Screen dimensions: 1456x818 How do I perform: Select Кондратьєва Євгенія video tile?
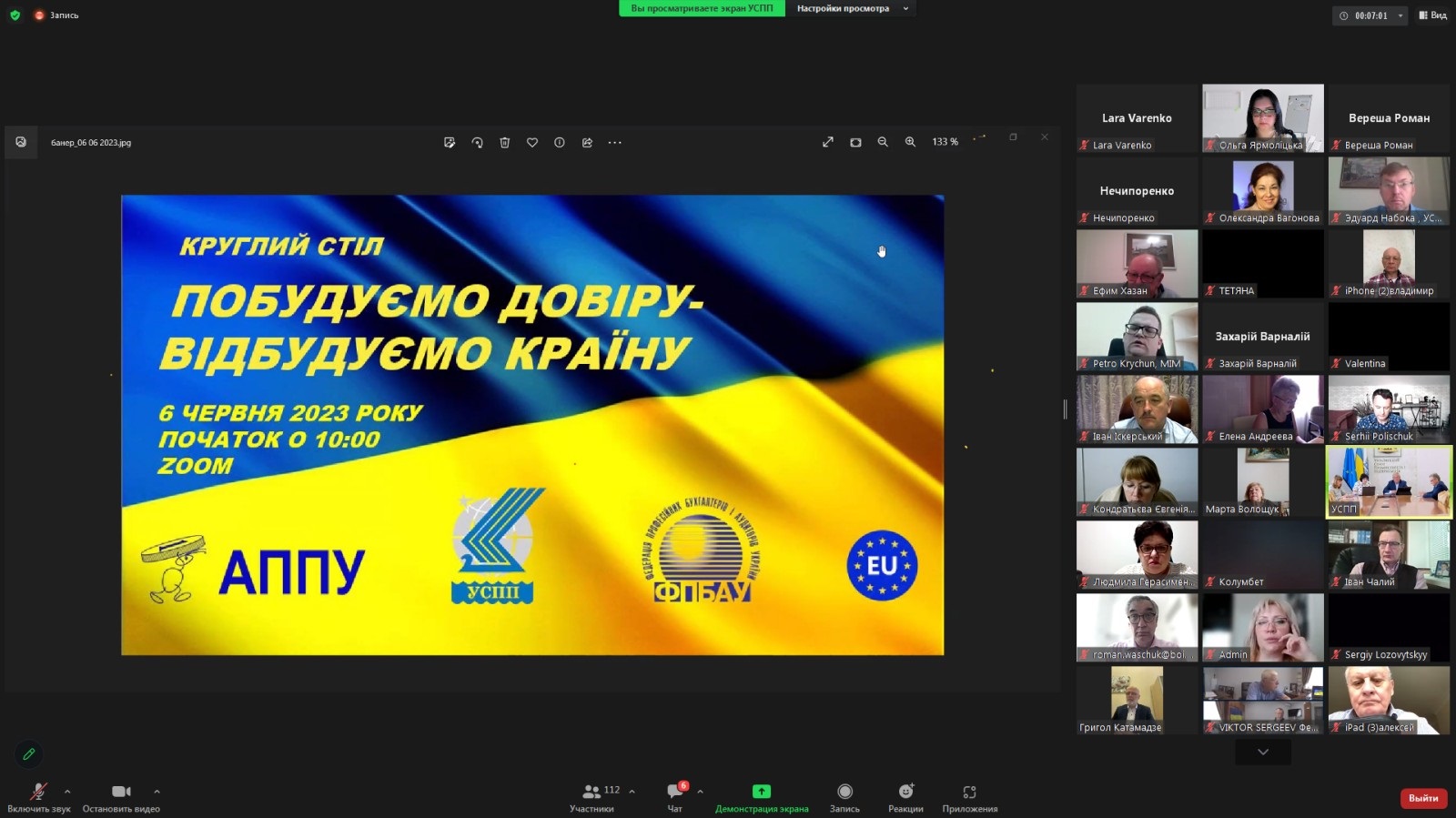(1137, 482)
